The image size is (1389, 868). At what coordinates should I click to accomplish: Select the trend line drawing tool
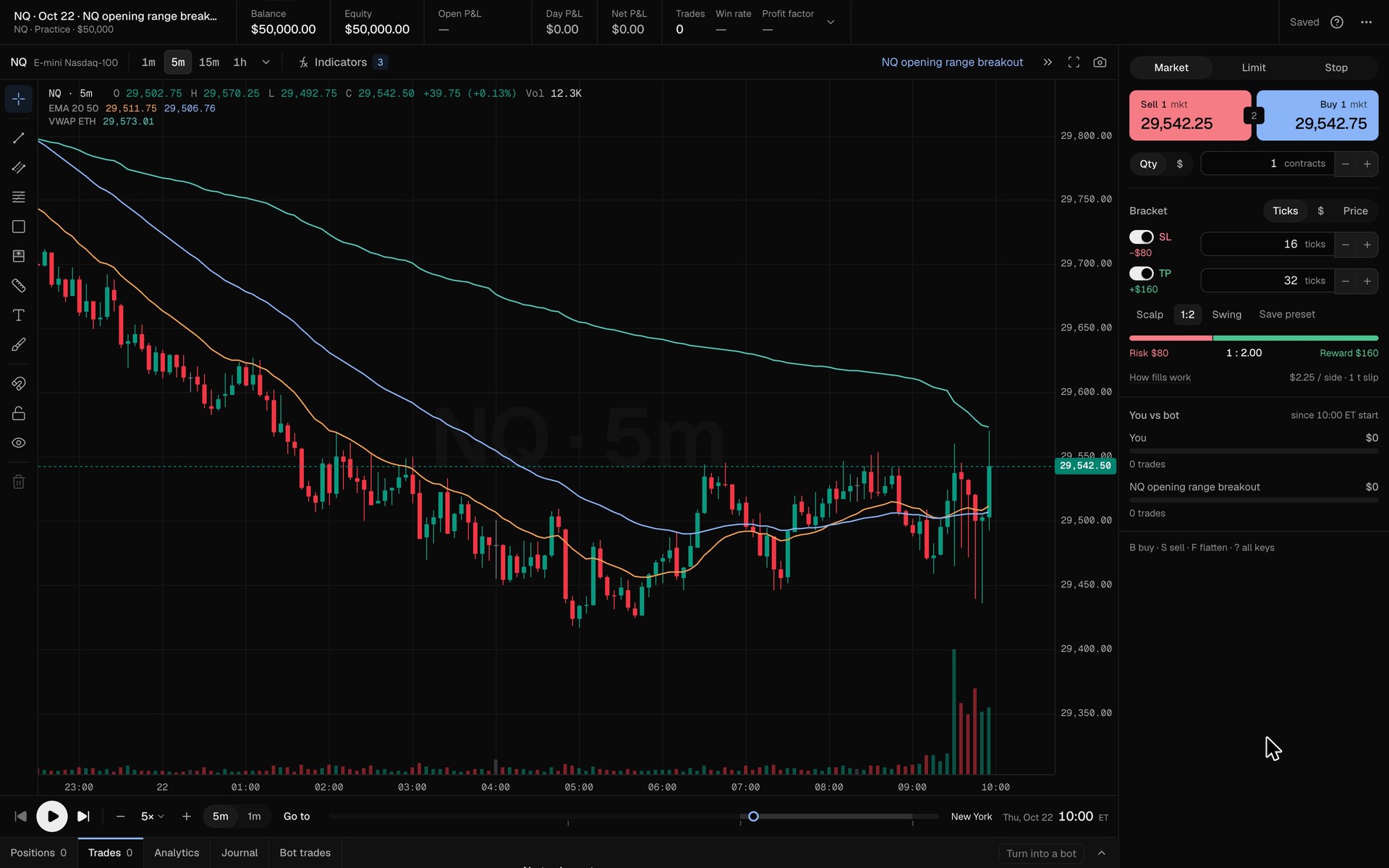19,138
